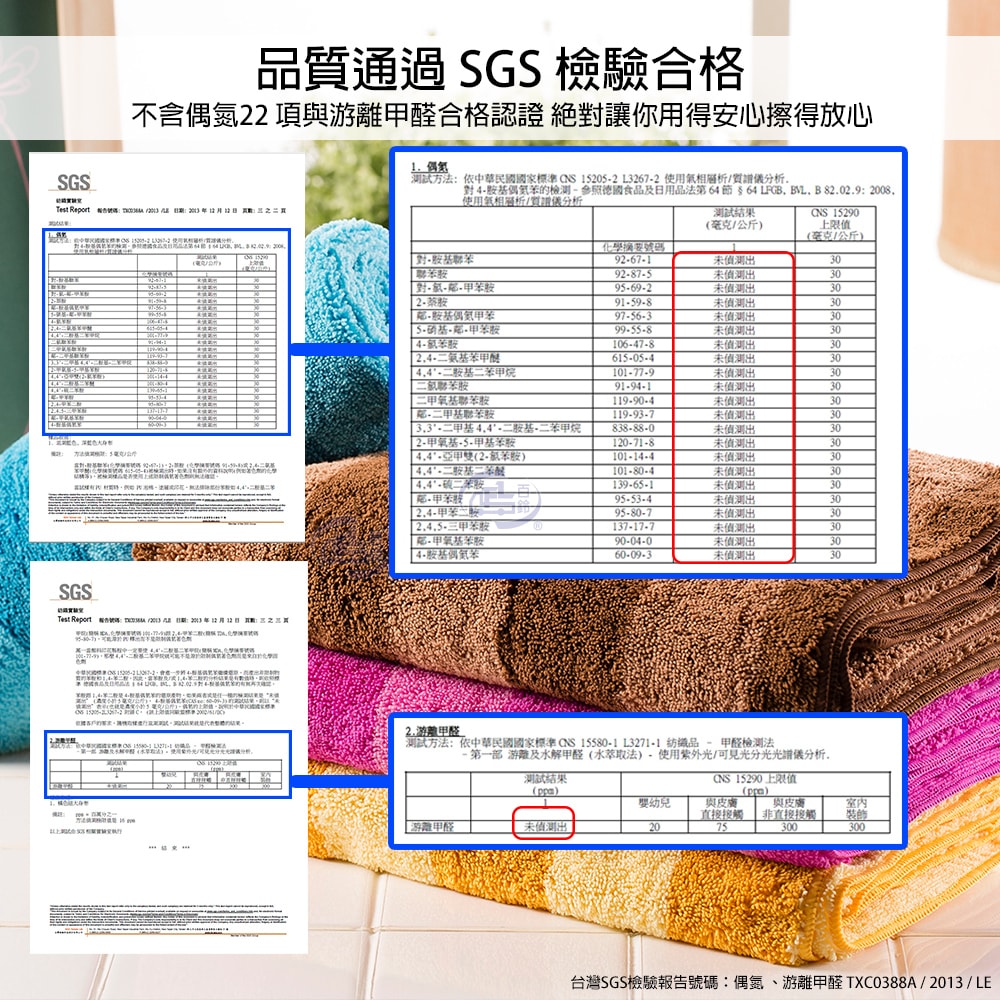Click the 與皮膚非直接接觸 column header
Screen dimensions: 1000x1000
pyautogui.click(x=789, y=808)
